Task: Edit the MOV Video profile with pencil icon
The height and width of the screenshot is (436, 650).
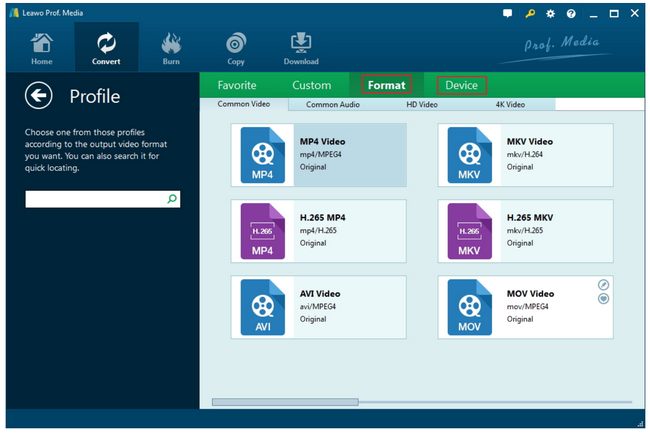Action: 603,285
